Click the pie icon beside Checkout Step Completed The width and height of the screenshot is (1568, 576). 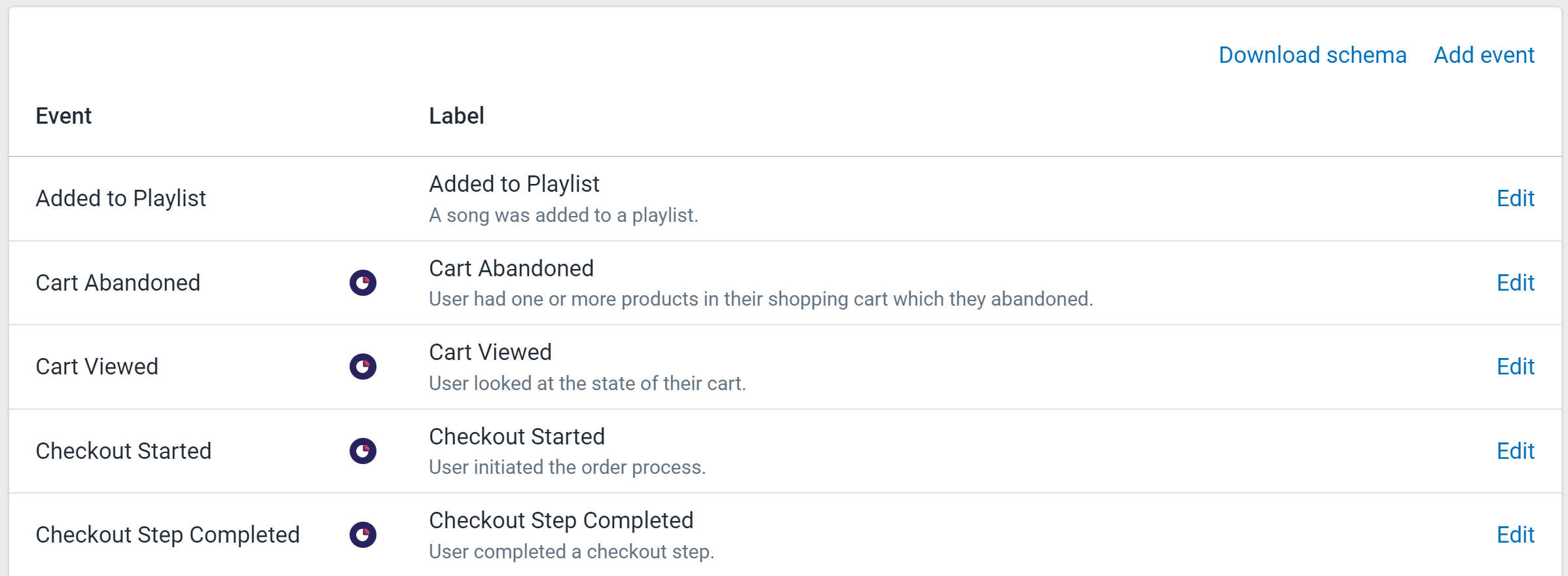(363, 535)
